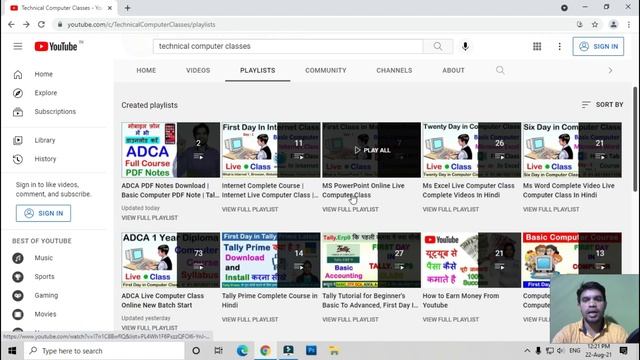The image size is (640, 360).
Task: Open File Explorer from taskbar
Action: 334,351
